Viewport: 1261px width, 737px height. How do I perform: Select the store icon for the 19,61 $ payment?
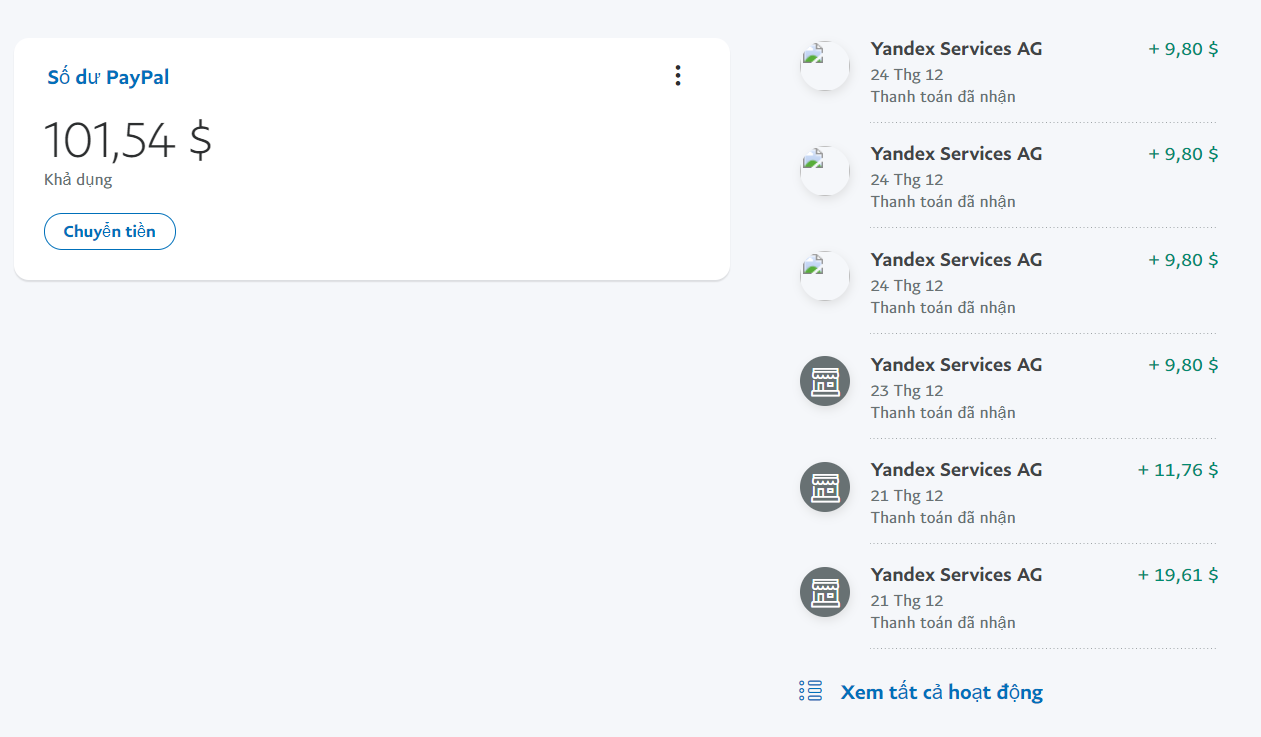pyautogui.click(x=825, y=592)
